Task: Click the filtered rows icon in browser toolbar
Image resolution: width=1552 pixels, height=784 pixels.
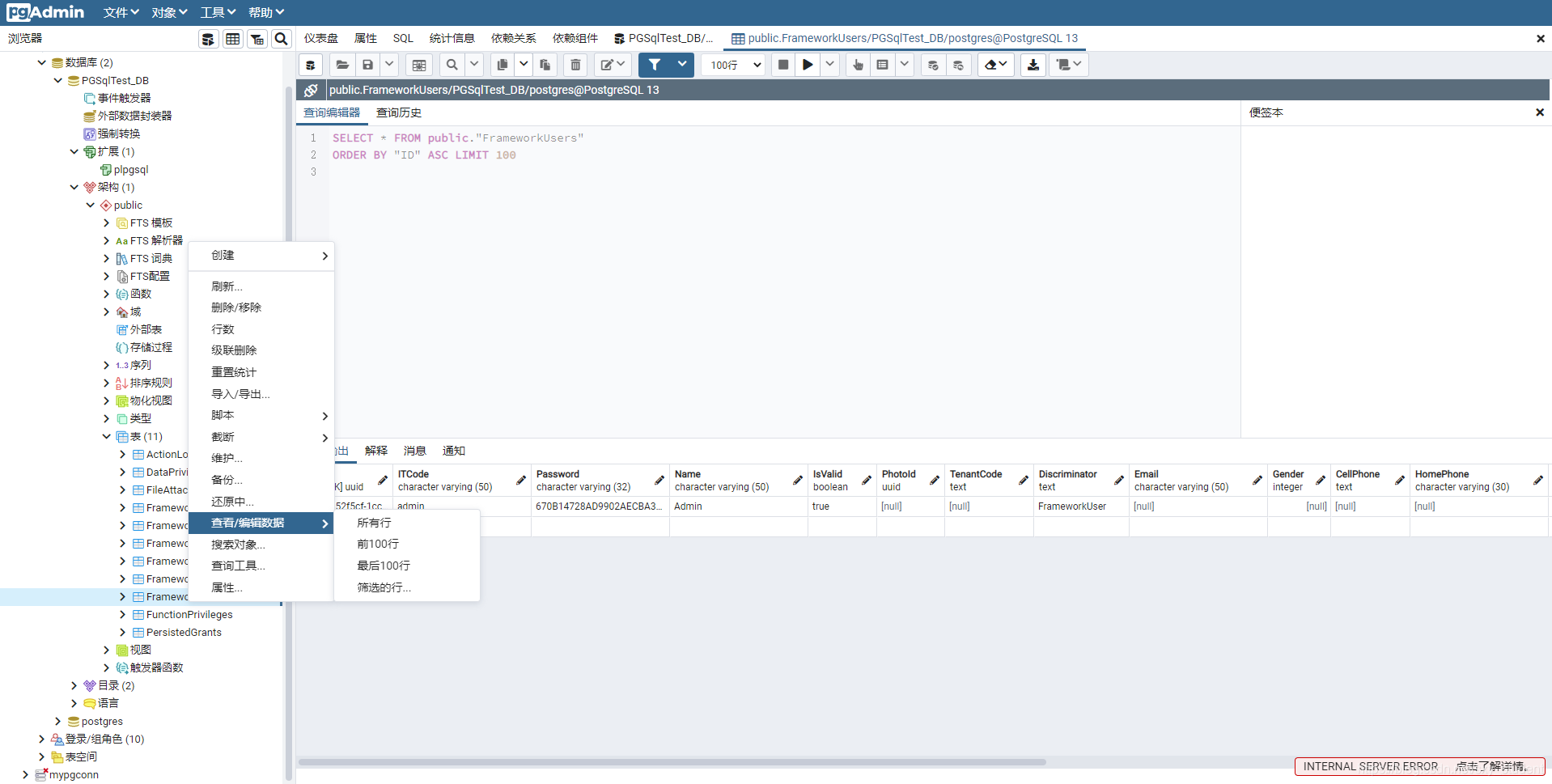Action: [x=257, y=38]
